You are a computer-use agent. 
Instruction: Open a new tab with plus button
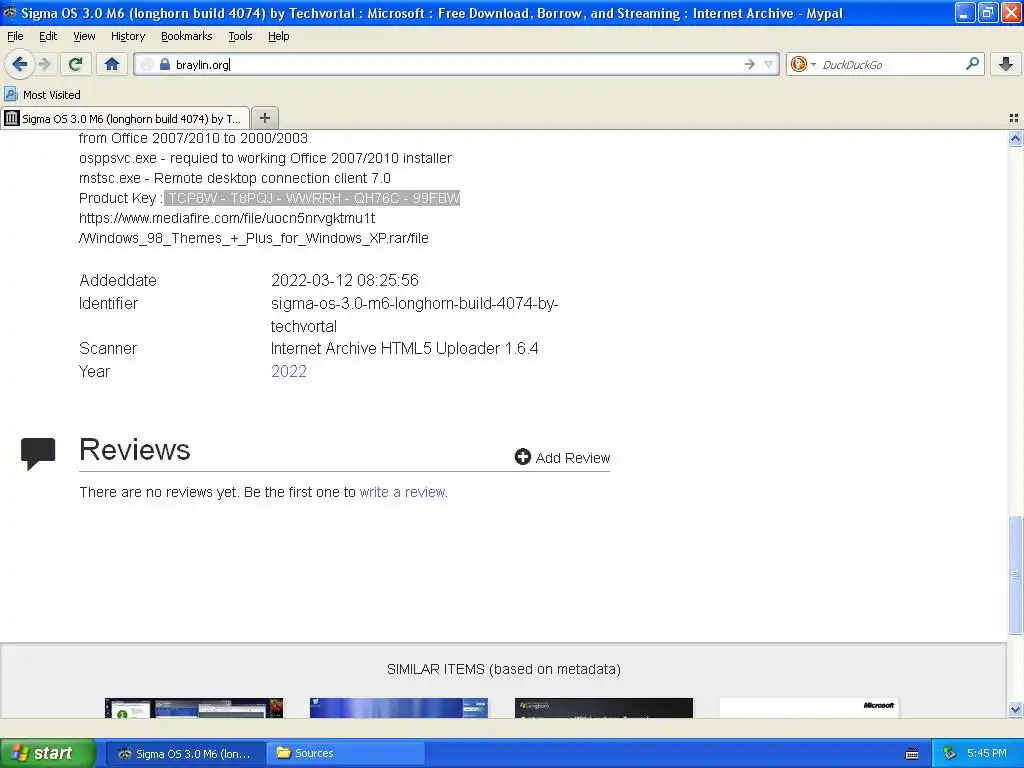point(264,118)
